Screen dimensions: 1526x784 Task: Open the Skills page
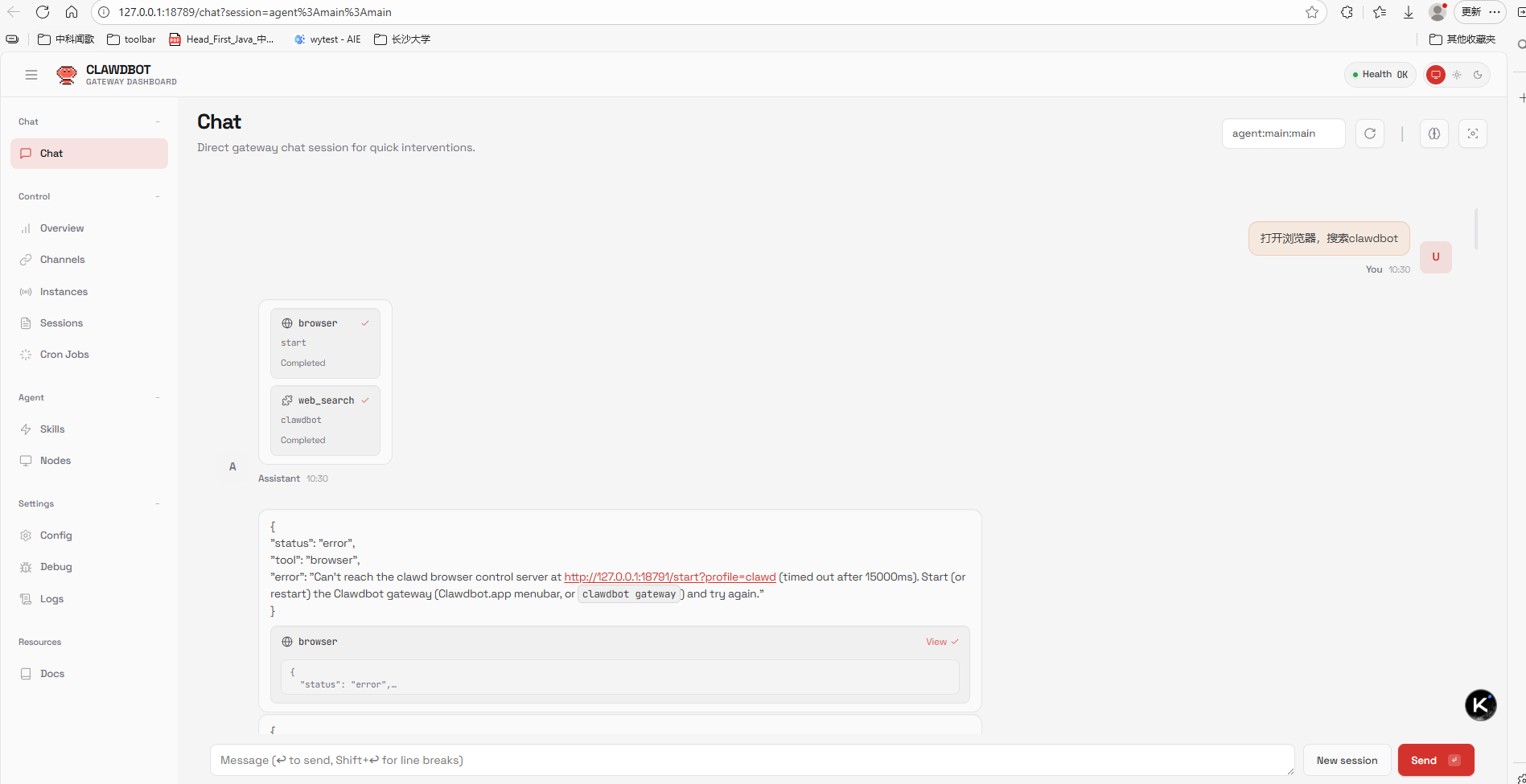tap(89, 429)
